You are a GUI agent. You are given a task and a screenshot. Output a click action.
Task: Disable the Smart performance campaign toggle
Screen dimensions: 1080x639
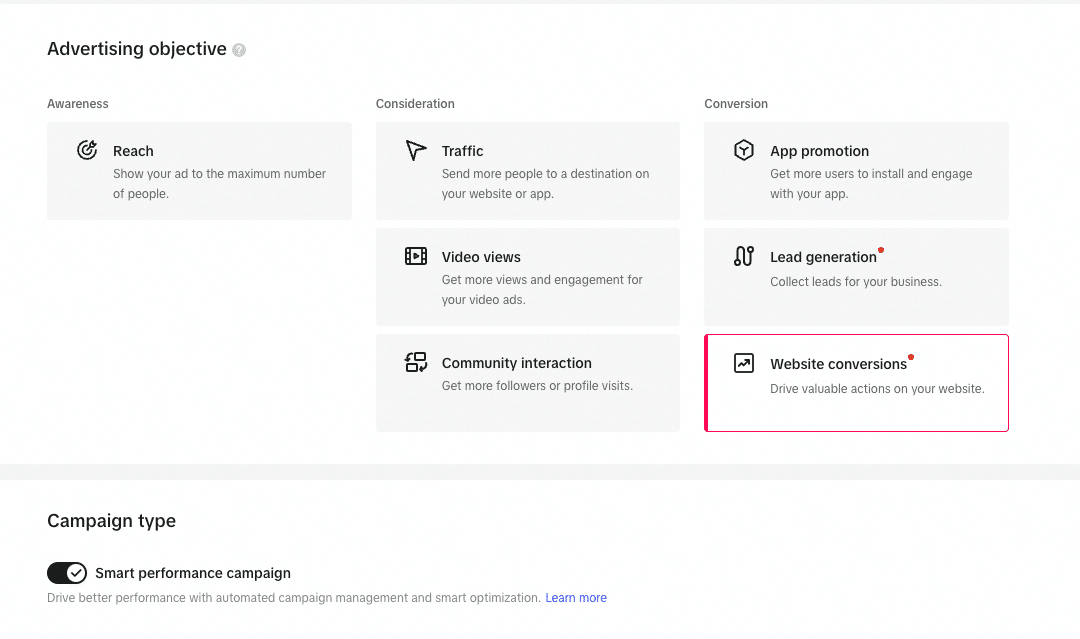coord(67,573)
